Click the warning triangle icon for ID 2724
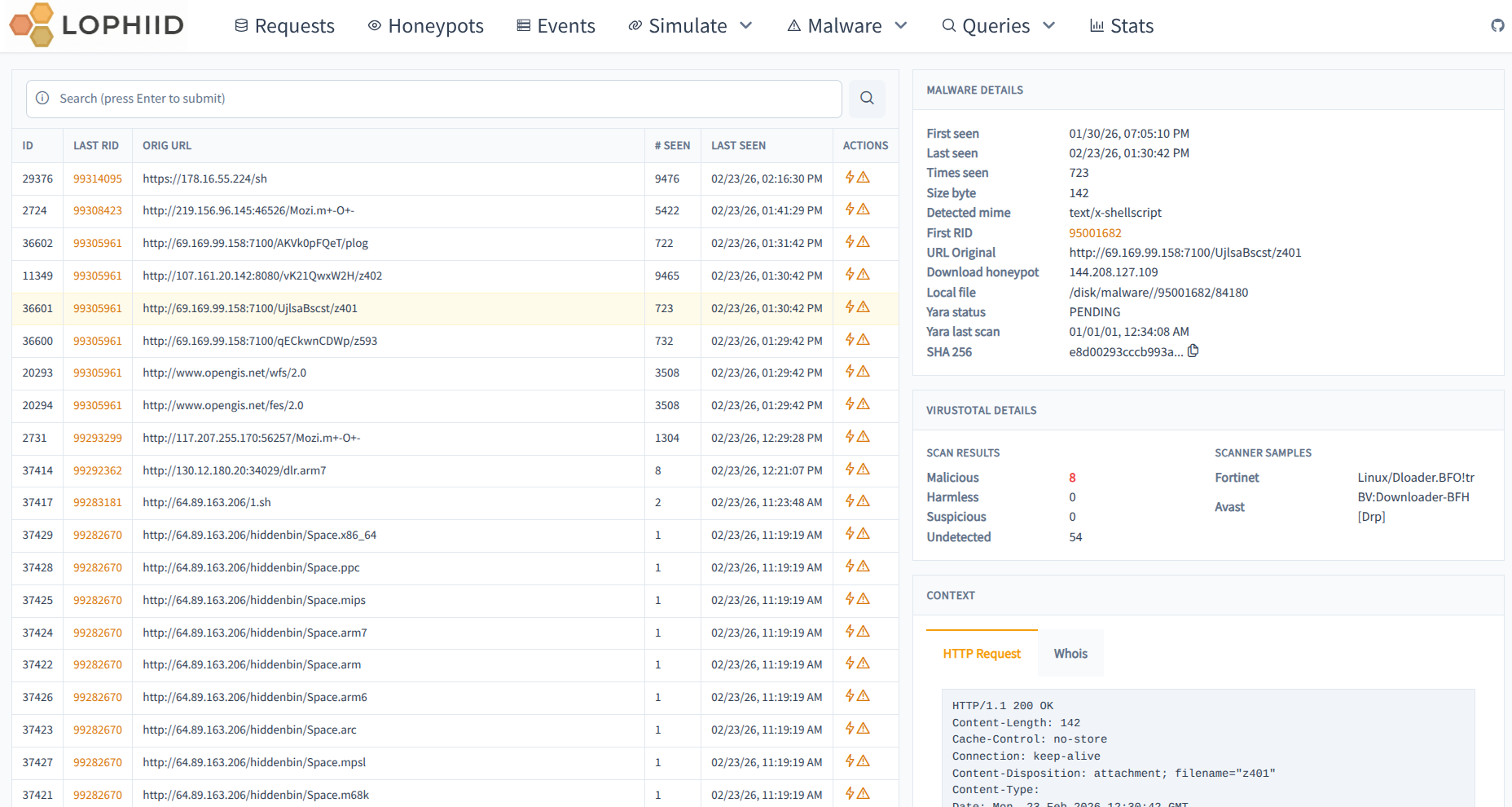Image resolution: width=1512 pixels, height=807 pixels. point(864,209)
